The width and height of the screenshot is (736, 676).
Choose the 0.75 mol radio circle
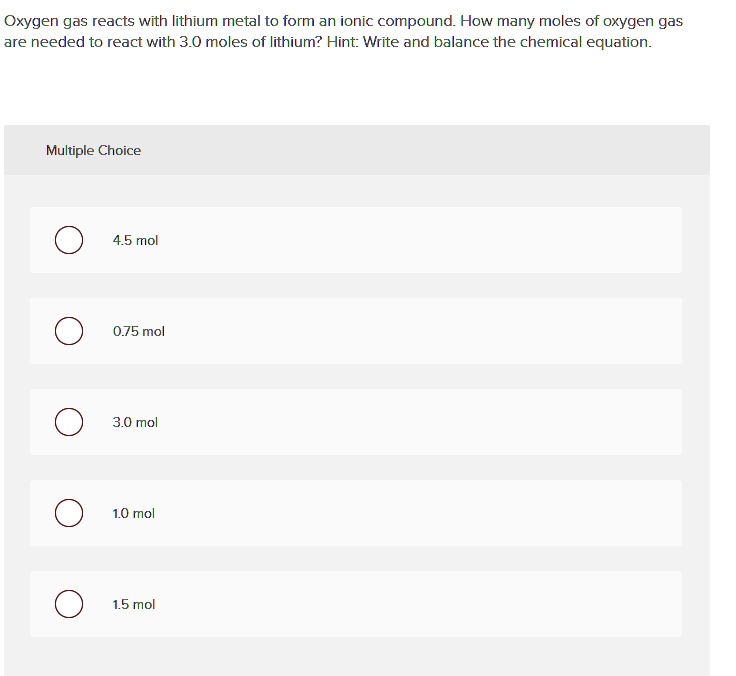tap(69, 331)
